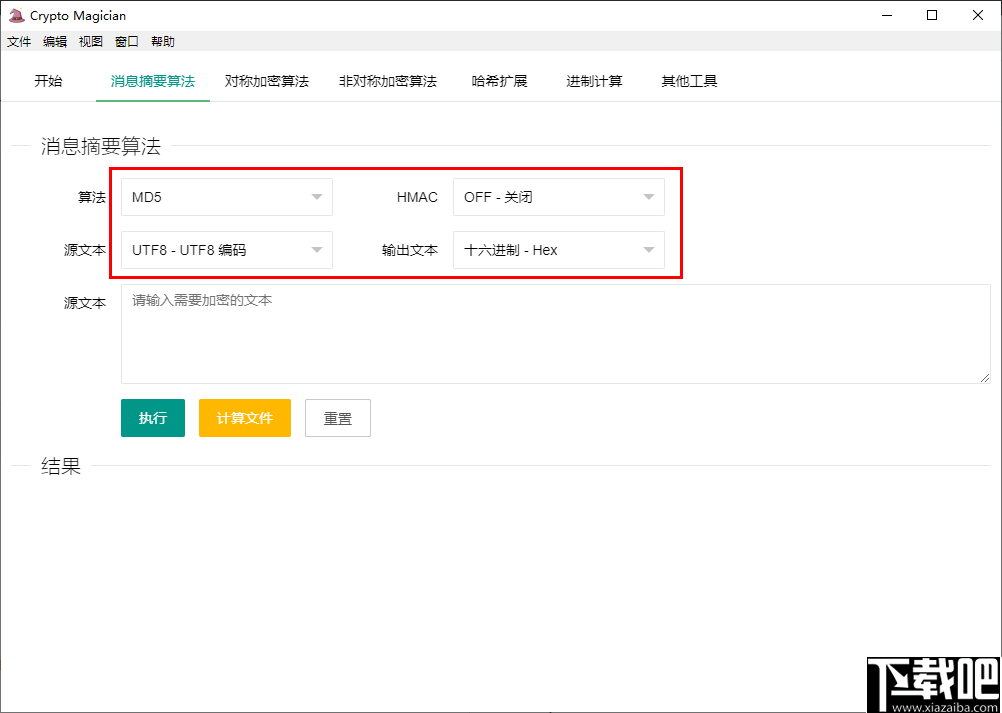Open the UTF8 encoding dropdown
1002x713 pixels.
point(226,250)
